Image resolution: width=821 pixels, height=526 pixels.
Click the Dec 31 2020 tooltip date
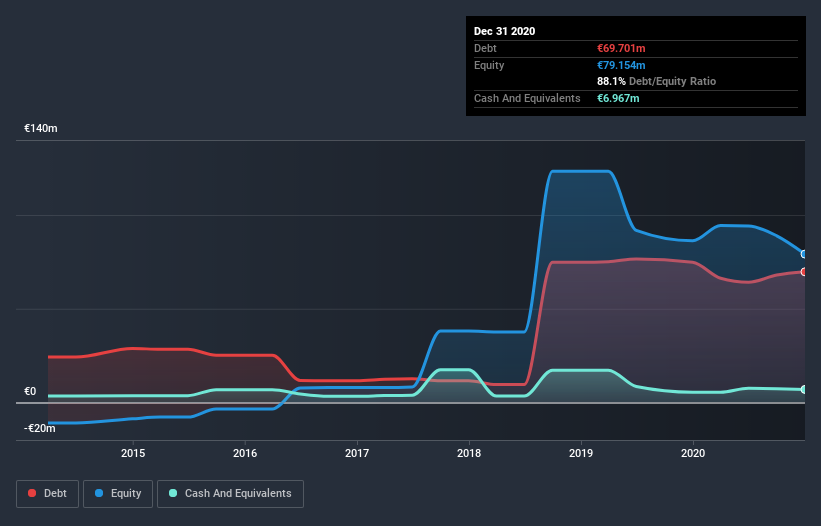coord(505,31)
